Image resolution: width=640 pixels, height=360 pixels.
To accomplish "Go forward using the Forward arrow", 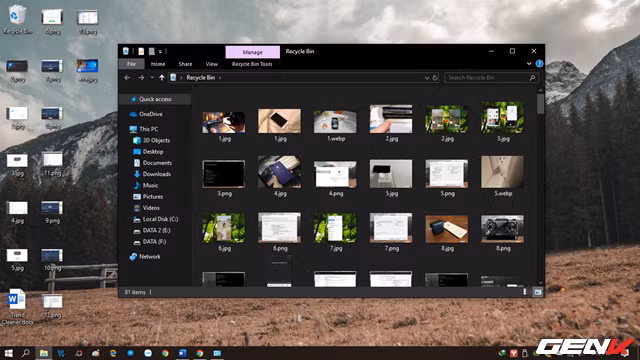I will (x=141, y=78).
